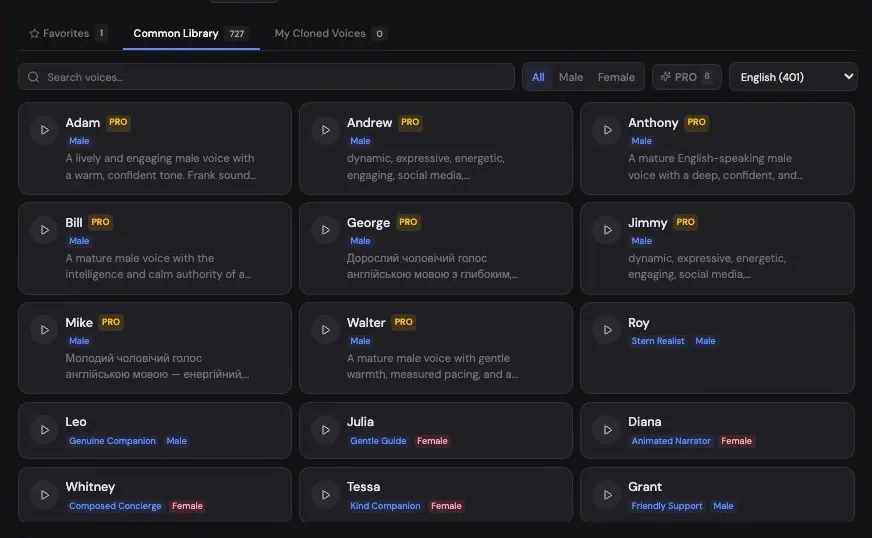The width and height of the screenshot is (872, 538).
Task: Play George's voice preview
Action: coord(326,230)
